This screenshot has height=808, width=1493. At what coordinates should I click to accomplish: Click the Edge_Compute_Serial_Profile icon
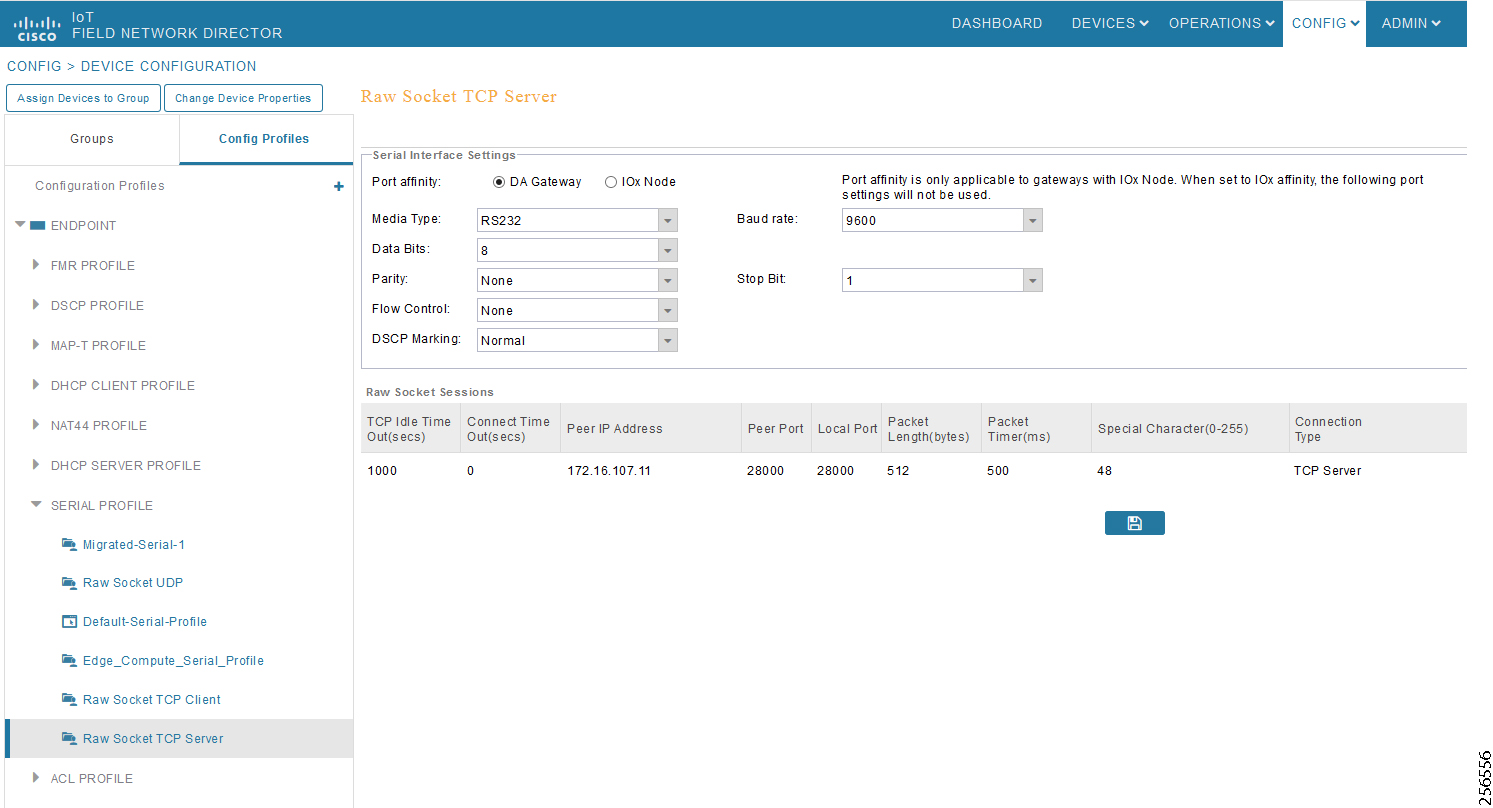click(69, 660)
